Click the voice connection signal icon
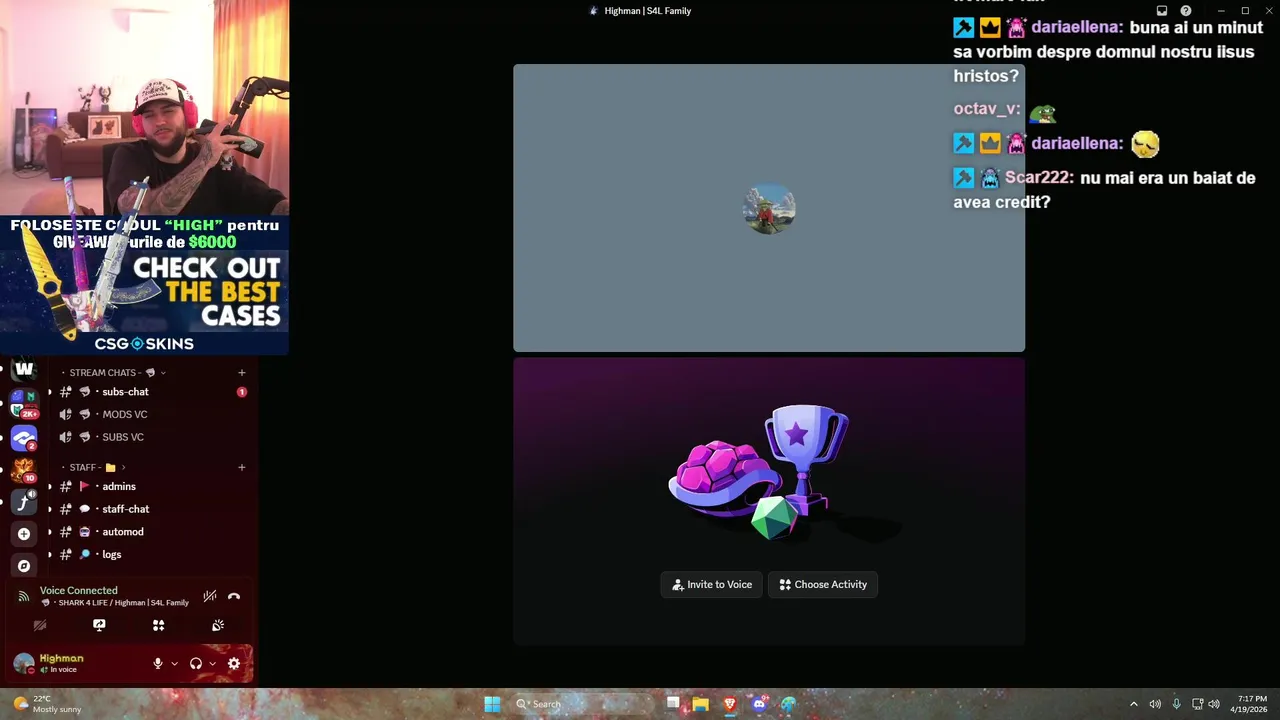Viewport: 1280px width, 720px height. coord(23,596)
